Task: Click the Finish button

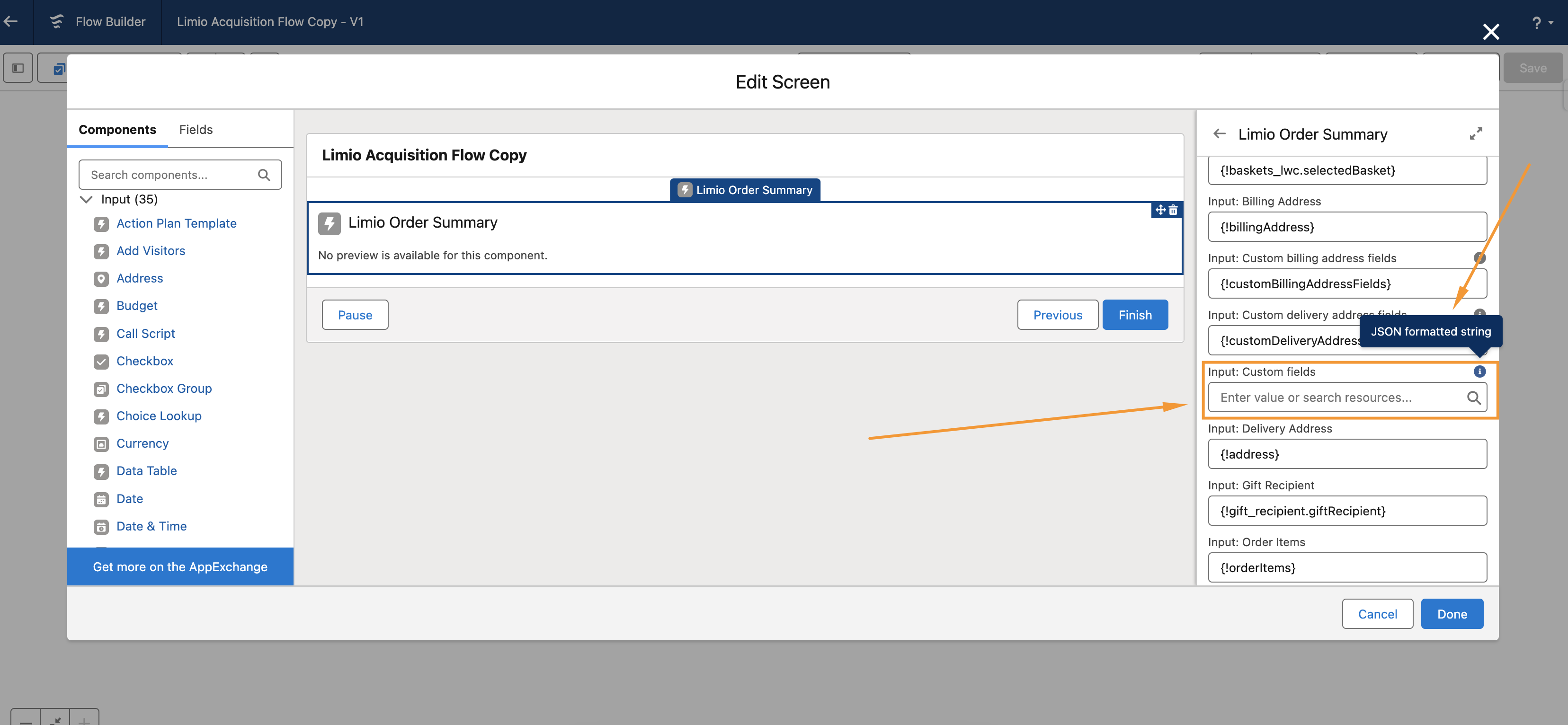Action: [1135, 314]
